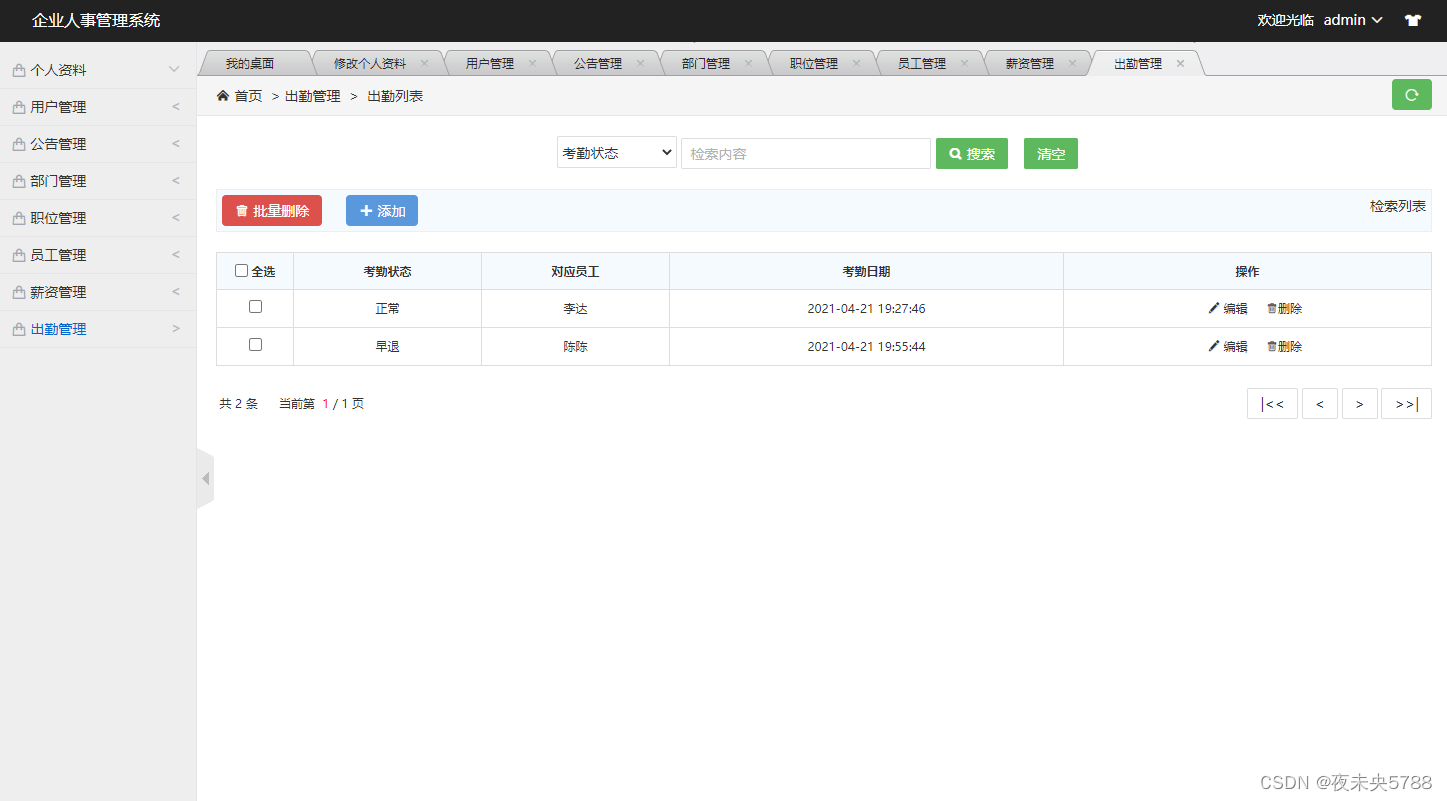The width and height of the screenshot is (1447, 801).
Task: Click the 检索内容 search input field
Action: pyautogui.click(x=806, y=153)
